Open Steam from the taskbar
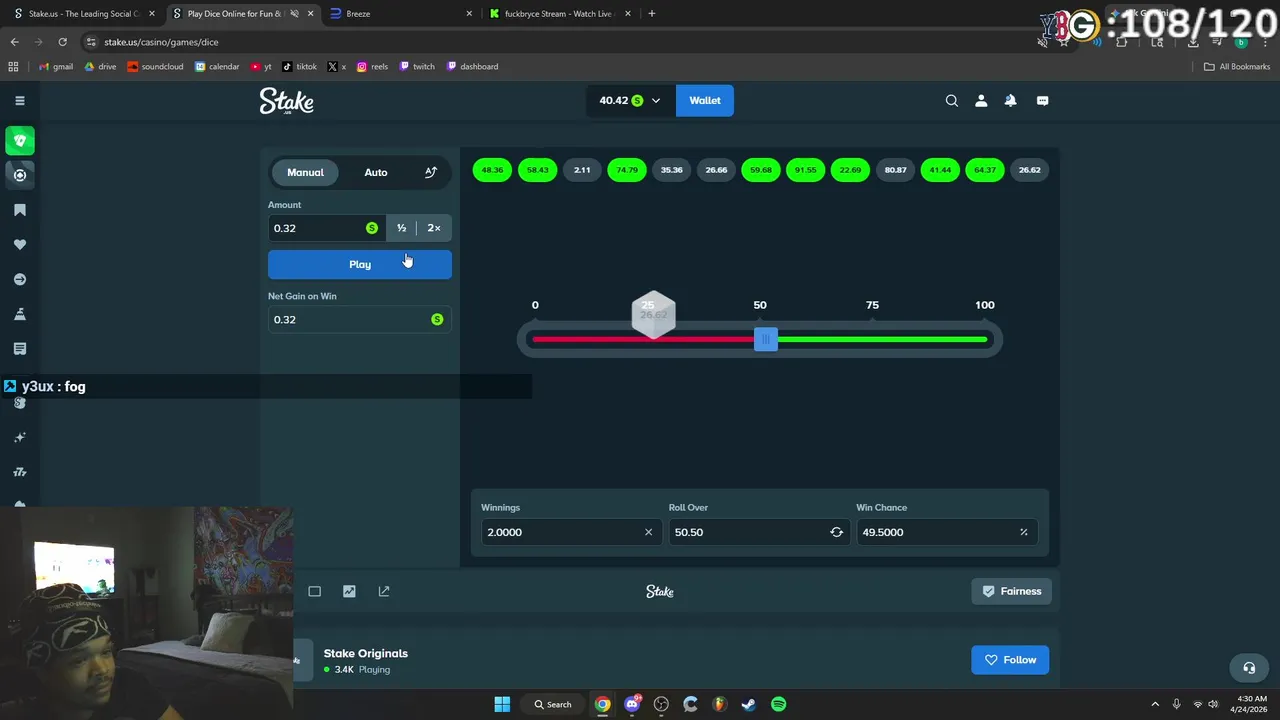This screenshot has height=720, width=1280. tap(748, 704)
